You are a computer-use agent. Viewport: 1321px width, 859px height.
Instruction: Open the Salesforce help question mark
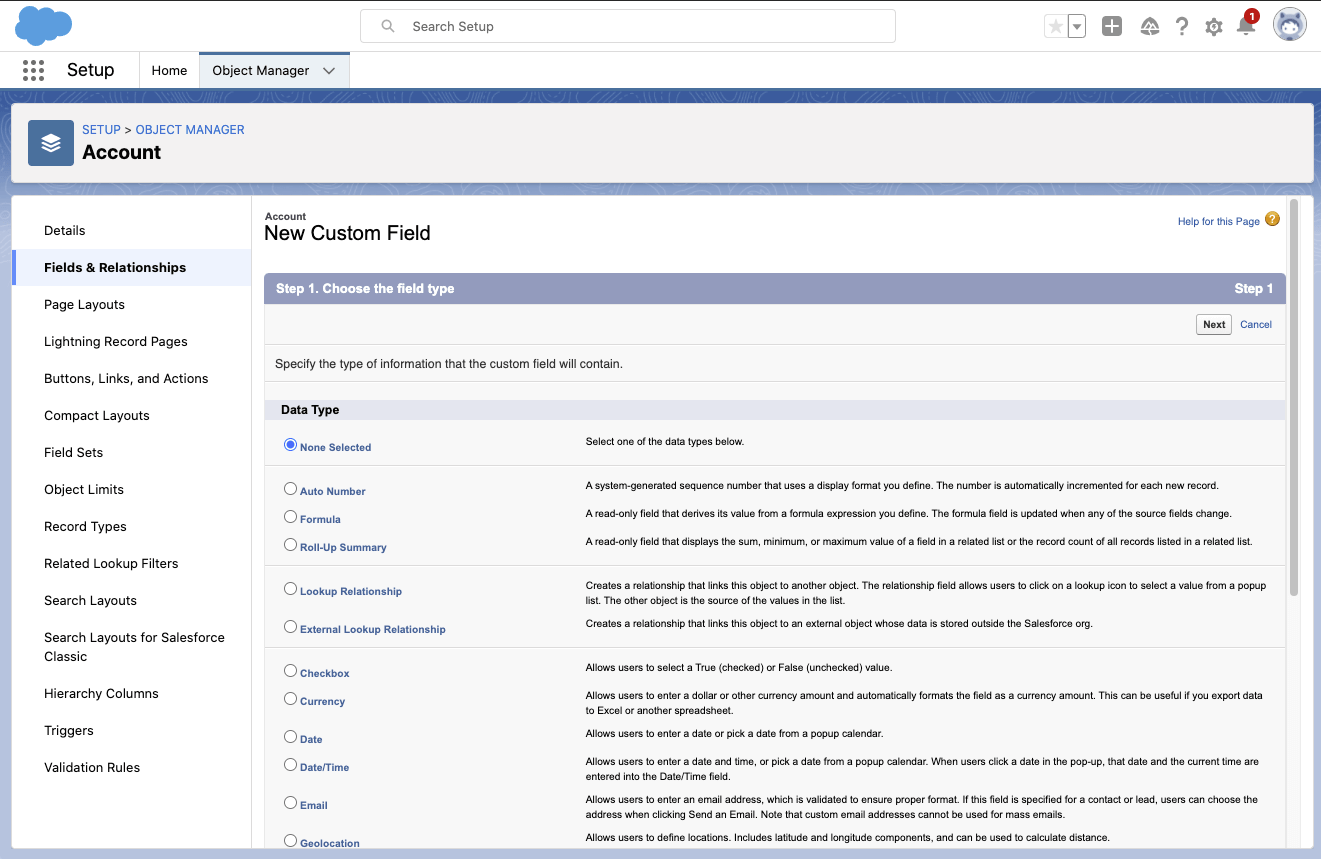point(1182,27)
